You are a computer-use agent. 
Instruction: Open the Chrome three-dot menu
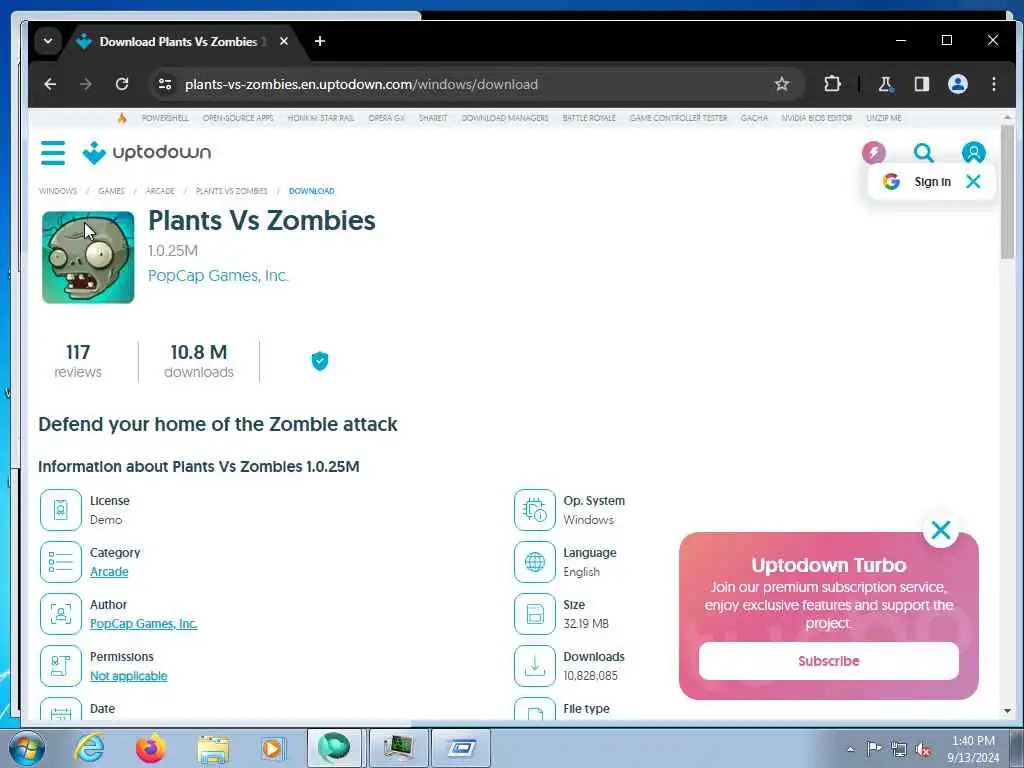(993, 84)
